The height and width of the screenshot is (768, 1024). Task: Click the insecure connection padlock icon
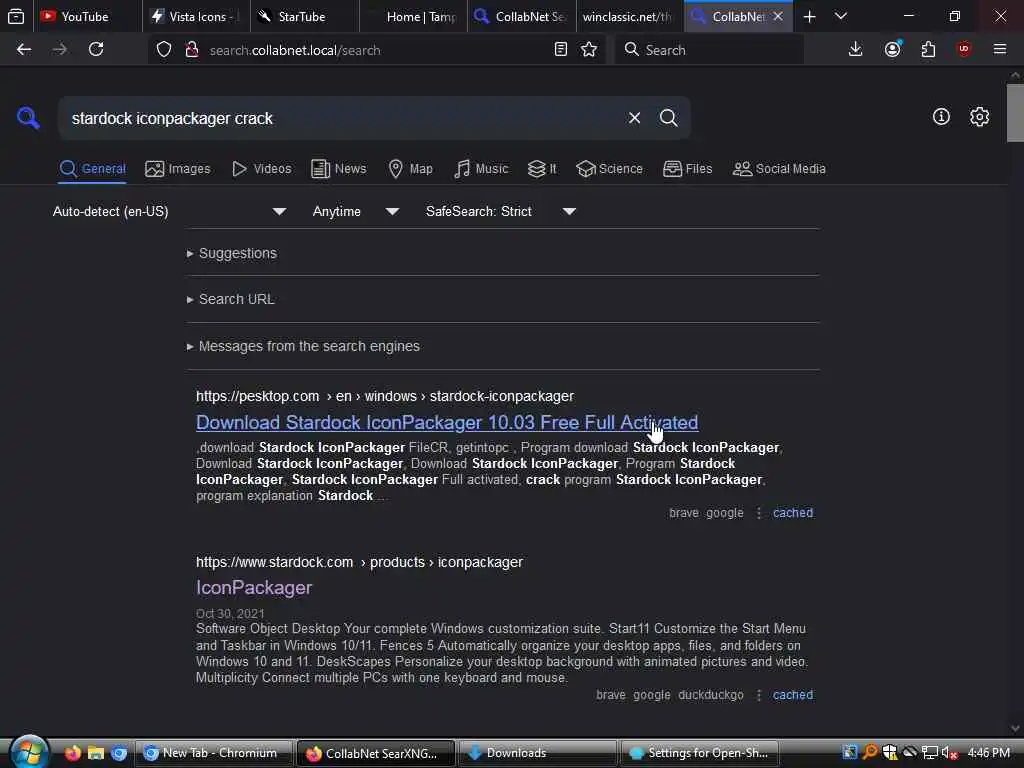191,50
